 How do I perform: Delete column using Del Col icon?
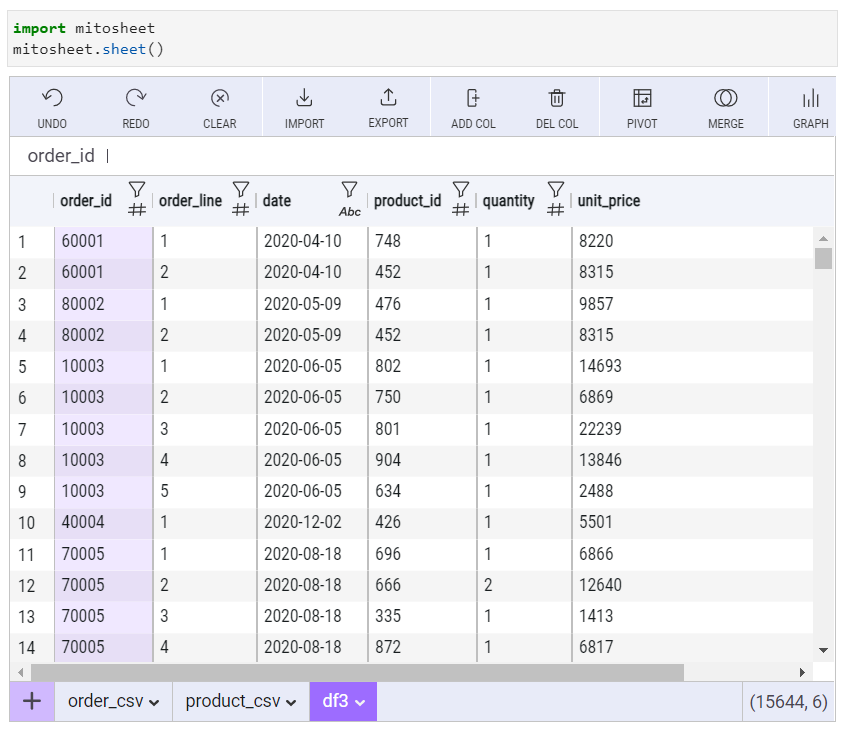click(x=557, y=98)
